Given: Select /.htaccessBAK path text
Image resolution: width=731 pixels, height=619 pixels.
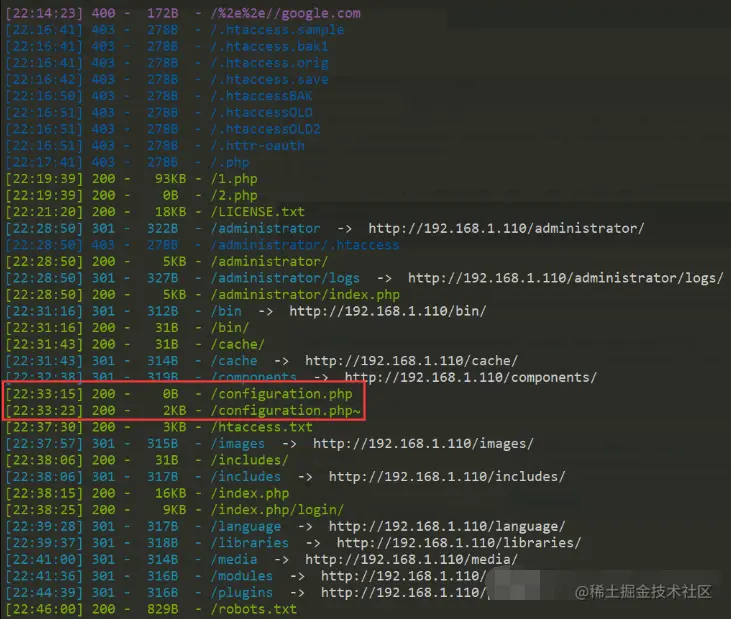Looking at the screenshot, I should [x=262, y=96].
